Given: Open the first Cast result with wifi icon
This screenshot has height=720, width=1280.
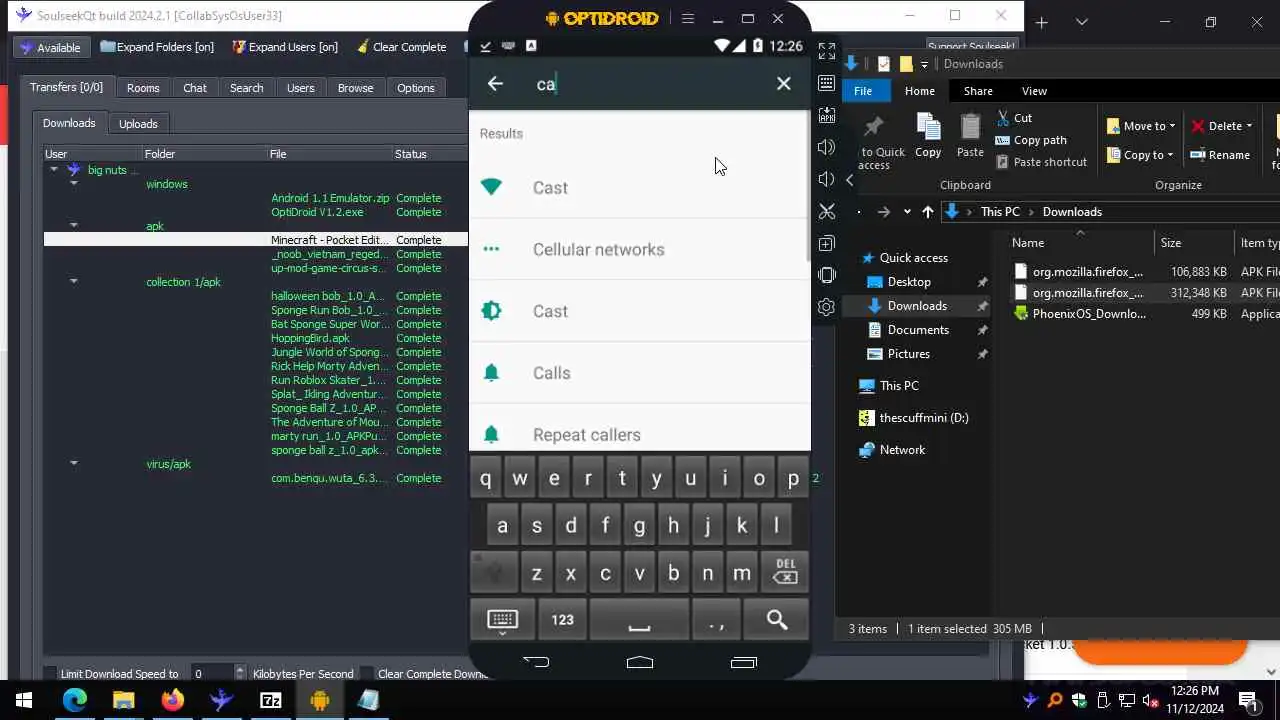Looking at the screenshot, I should 640,187.
